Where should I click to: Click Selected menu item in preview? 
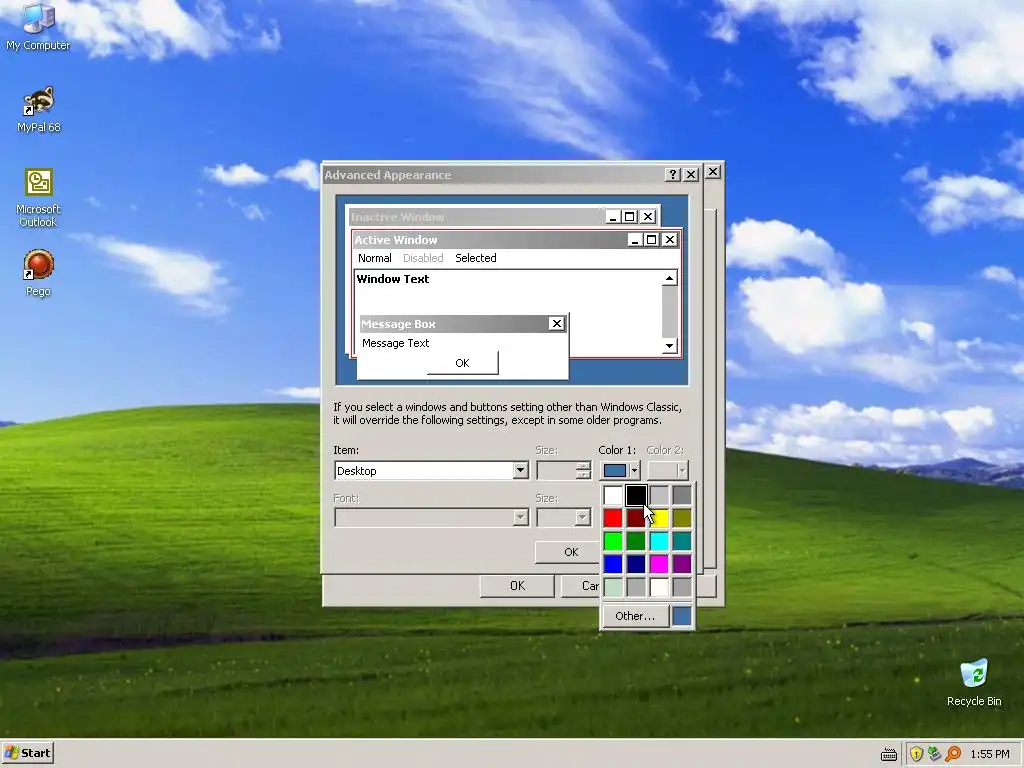pyautogui.click(x=475, y=258)
